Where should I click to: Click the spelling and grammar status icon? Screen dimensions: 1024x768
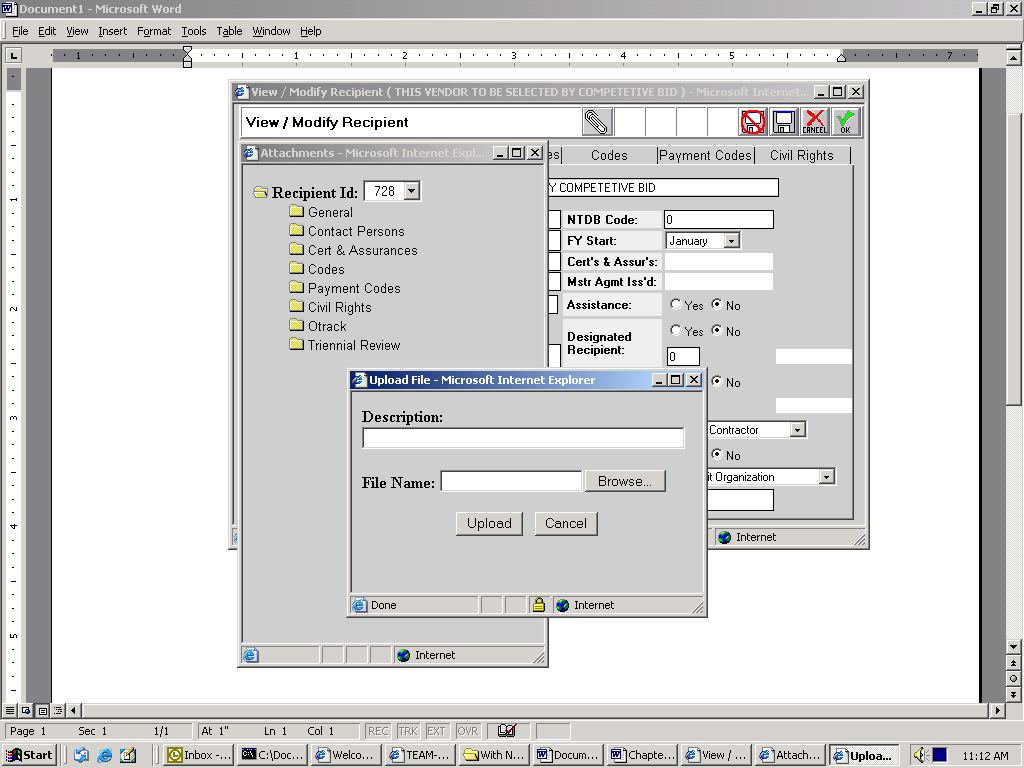click(507, 731)
